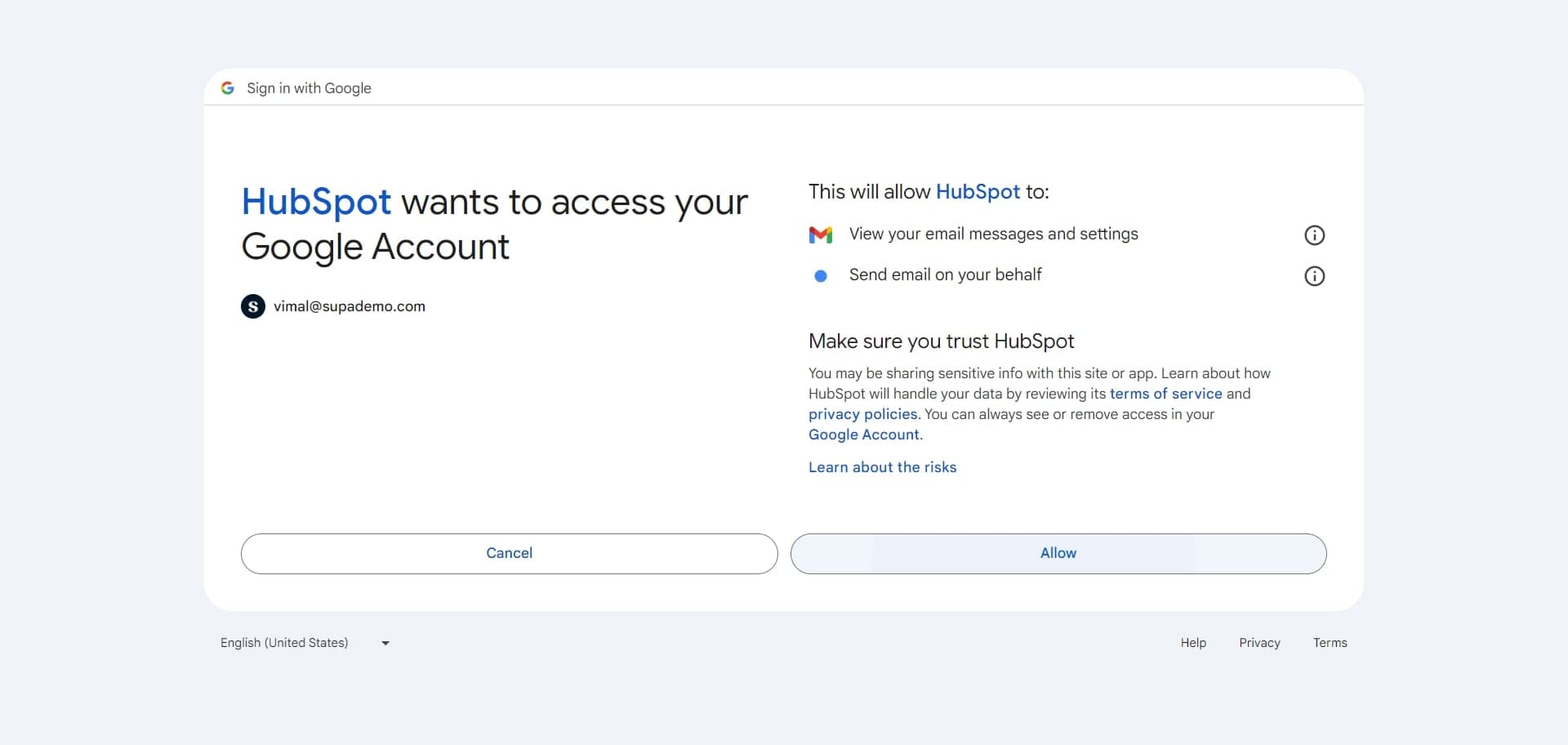Click the HubSpot link in the main heading
The image size is (1568, 745).
coord(316,202)
